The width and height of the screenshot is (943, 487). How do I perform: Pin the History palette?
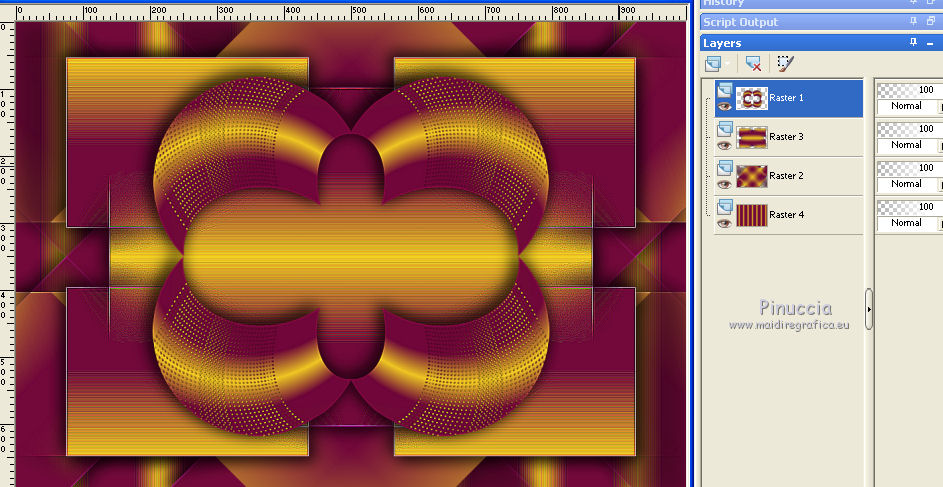click(x=914, y=2)
